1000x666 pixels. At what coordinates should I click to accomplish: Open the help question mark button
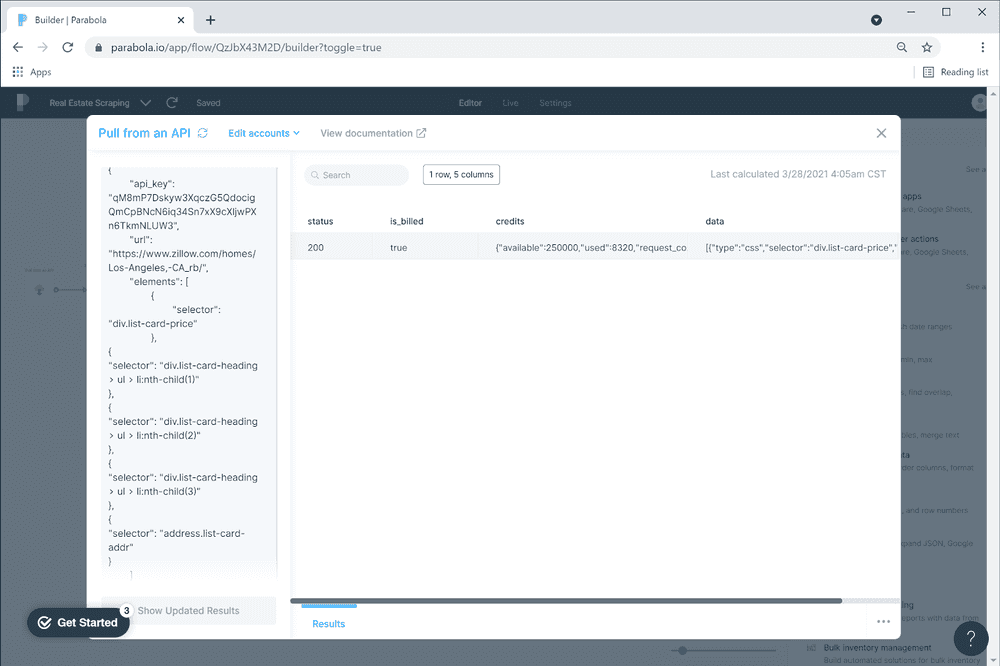coord(971,638)
